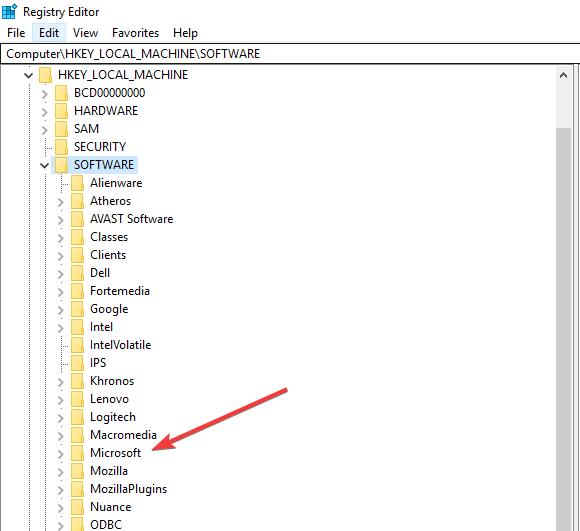
Task: Expand the Lenovo key
Action: pos(61,399)
